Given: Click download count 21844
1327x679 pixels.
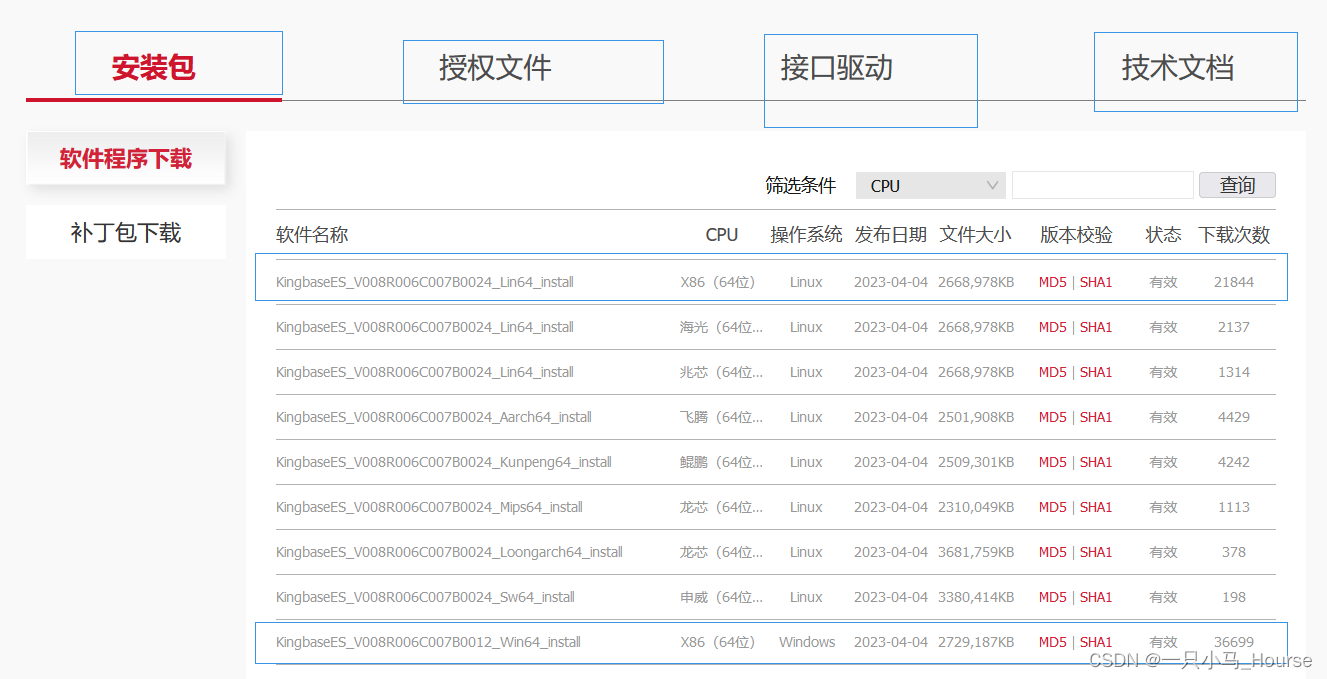Looking at the screenshot, I should click(x=1234, y=282).
